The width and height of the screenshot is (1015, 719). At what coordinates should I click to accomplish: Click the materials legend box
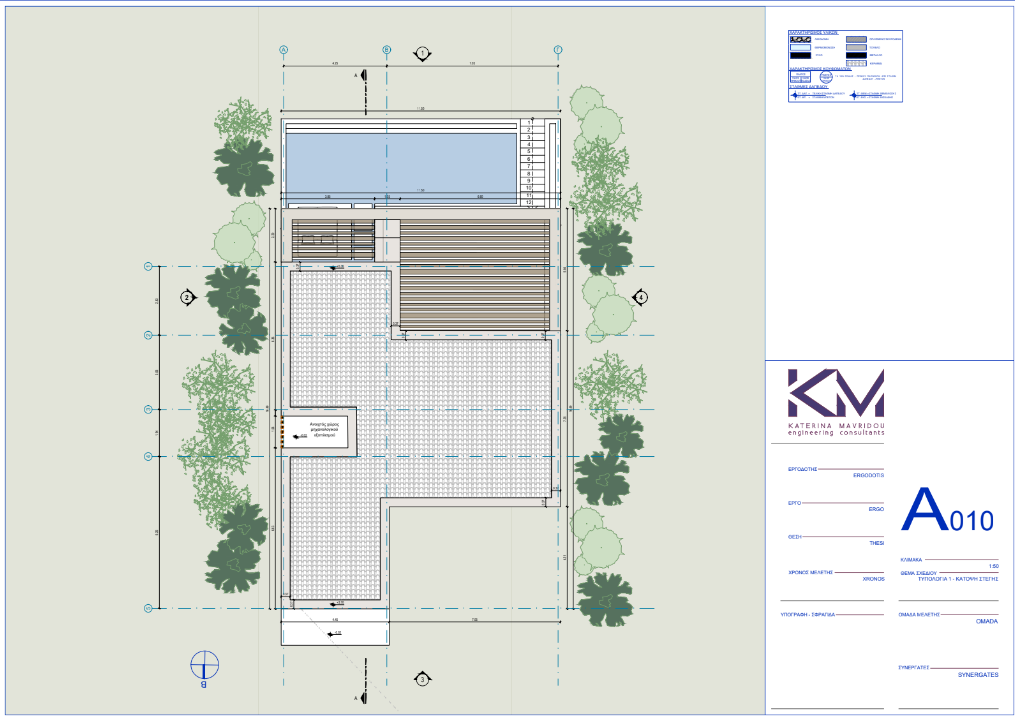pos(846,65)
